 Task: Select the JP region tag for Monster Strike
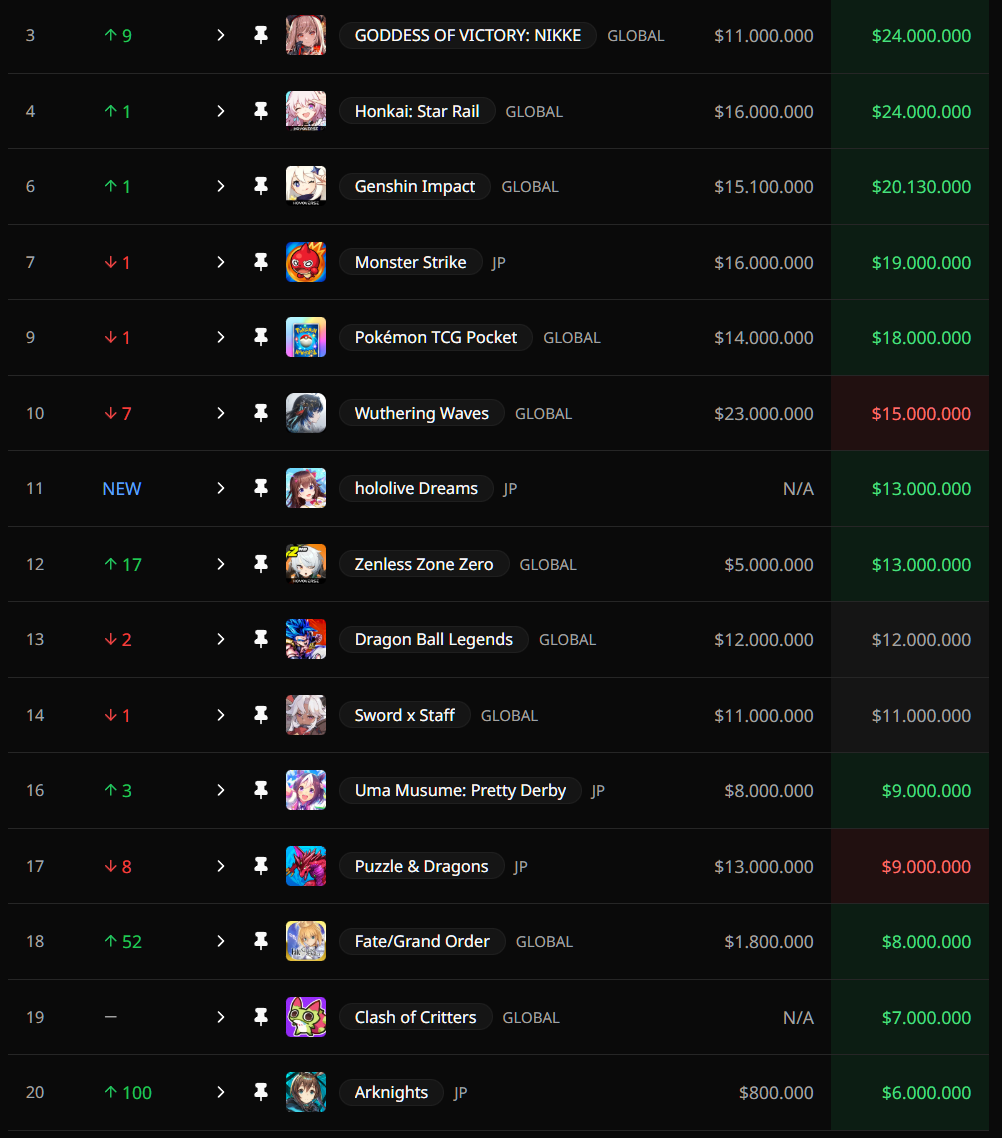[x=498, y=263]
